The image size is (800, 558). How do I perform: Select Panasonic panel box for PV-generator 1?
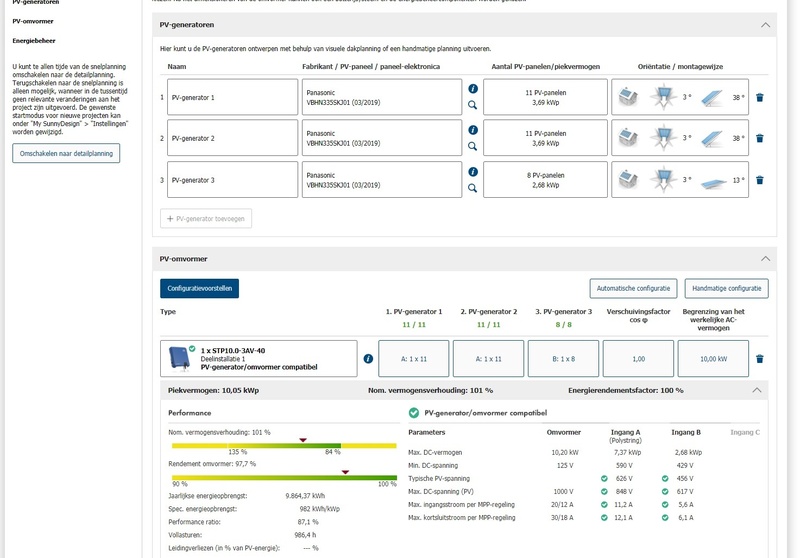[382, 97]
